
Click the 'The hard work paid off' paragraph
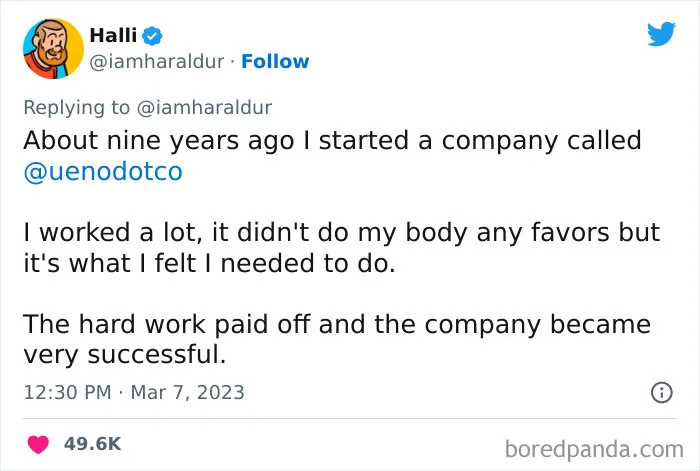point(337,339)
